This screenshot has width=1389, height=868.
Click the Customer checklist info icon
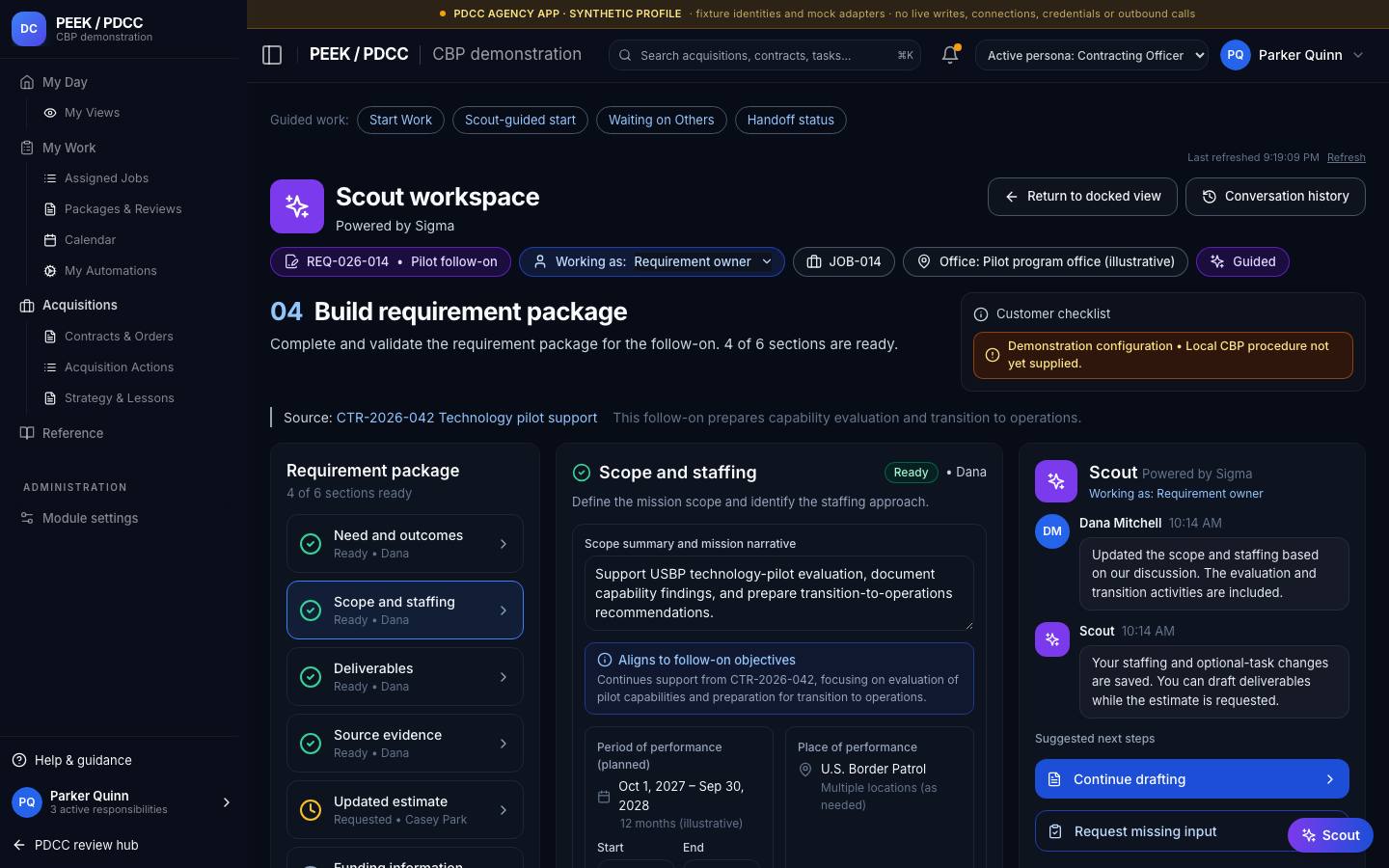coord(981,314)
